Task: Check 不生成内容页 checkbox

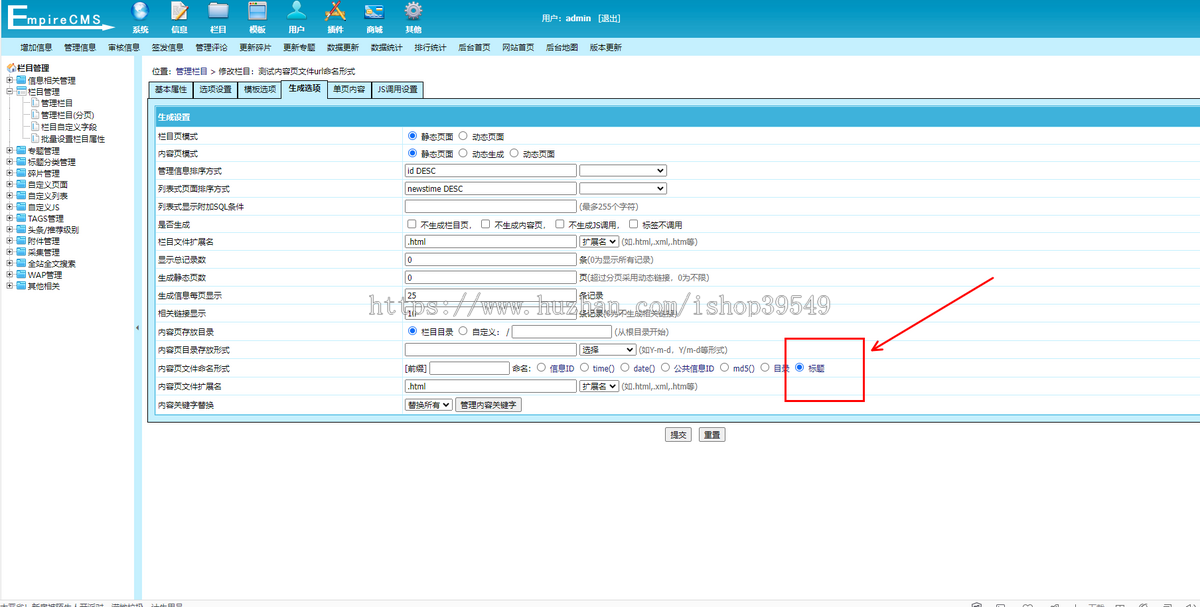Action: (x=486, y=224)
